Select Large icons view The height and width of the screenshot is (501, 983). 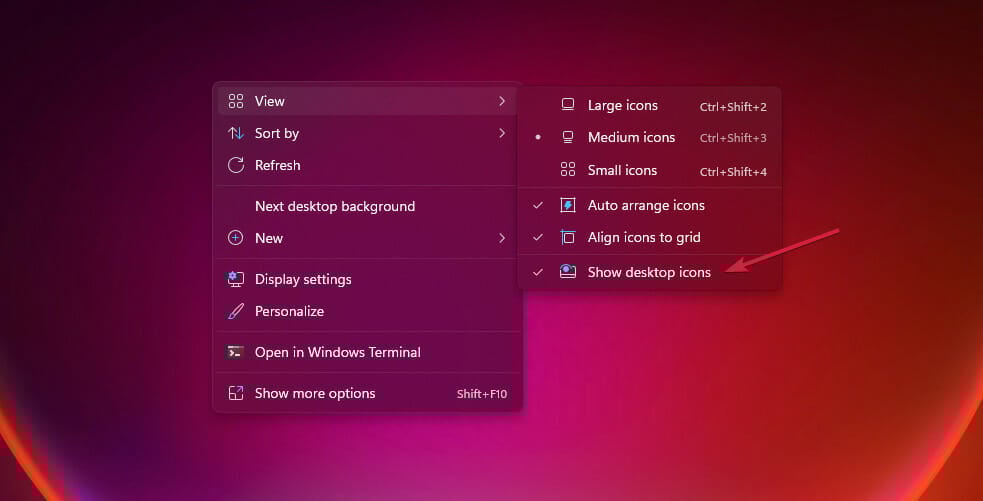649,105
